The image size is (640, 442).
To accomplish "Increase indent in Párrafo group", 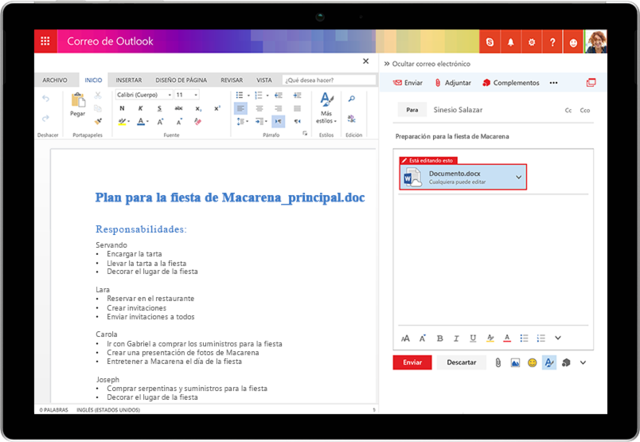I will tap(297, 95).
